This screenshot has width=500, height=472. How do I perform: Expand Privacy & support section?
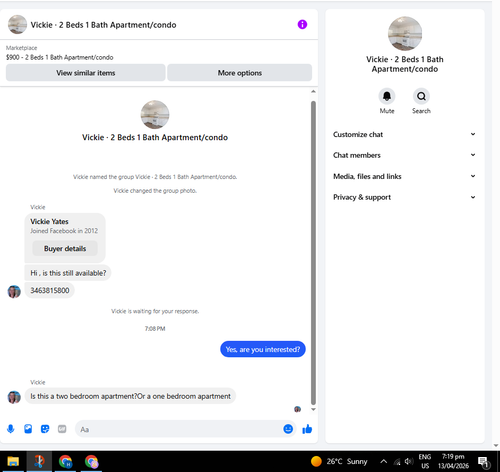[404, 197]
